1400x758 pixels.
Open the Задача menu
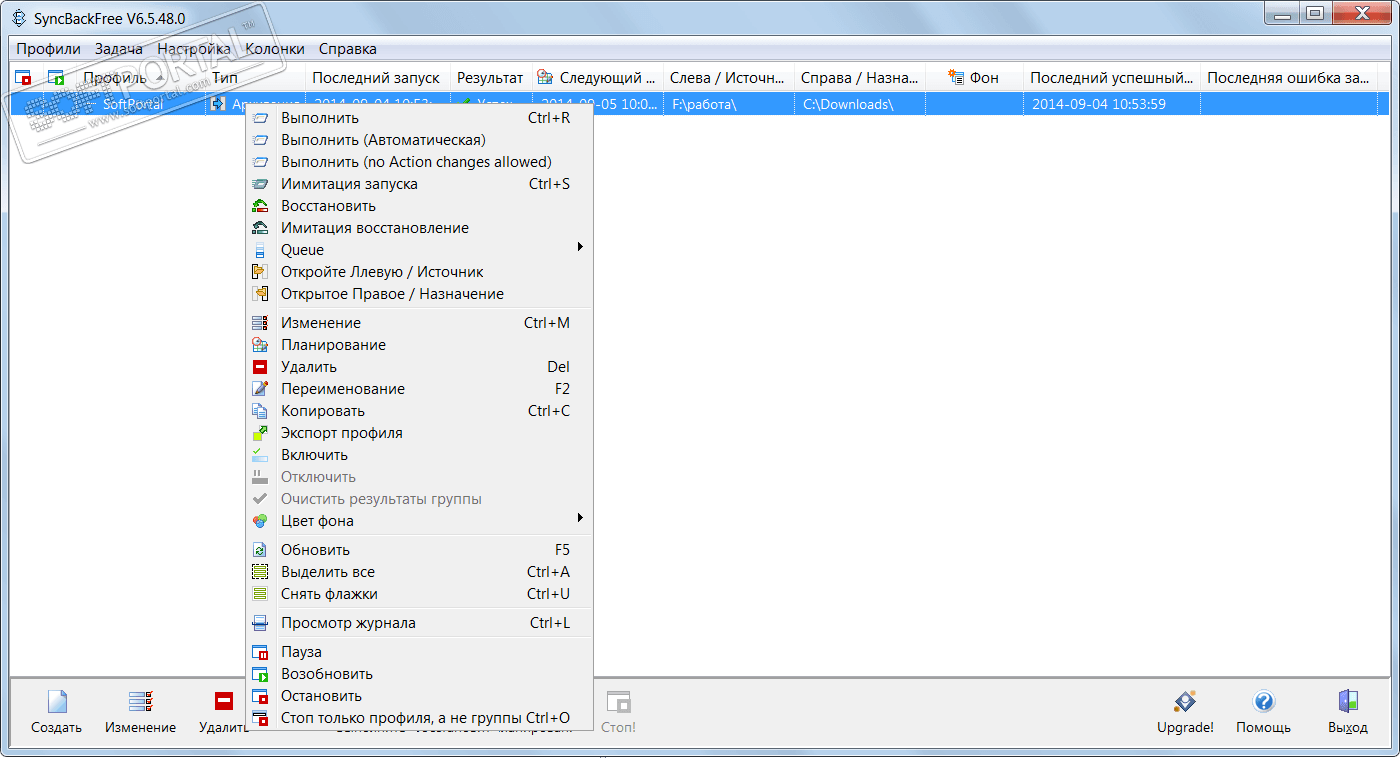(x=119, y=49)
